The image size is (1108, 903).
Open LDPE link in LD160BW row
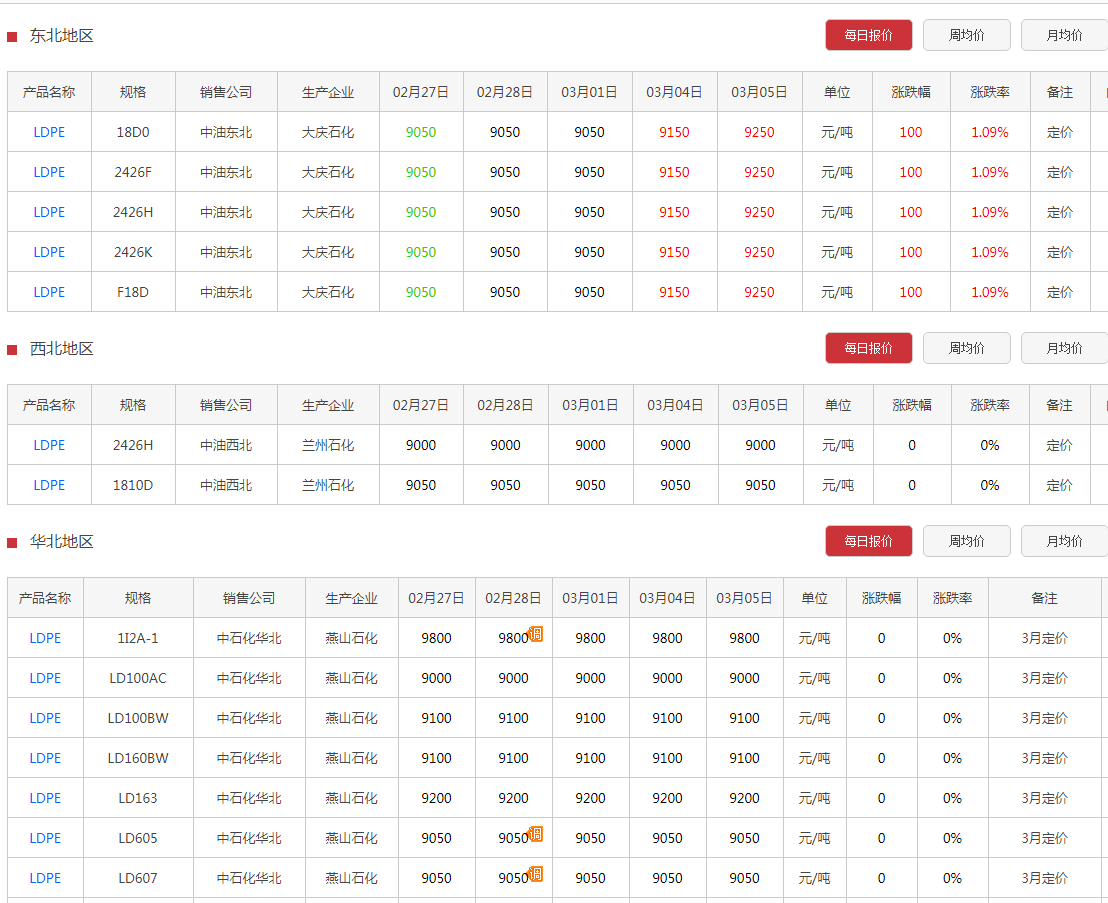click(x=45, y=758)
